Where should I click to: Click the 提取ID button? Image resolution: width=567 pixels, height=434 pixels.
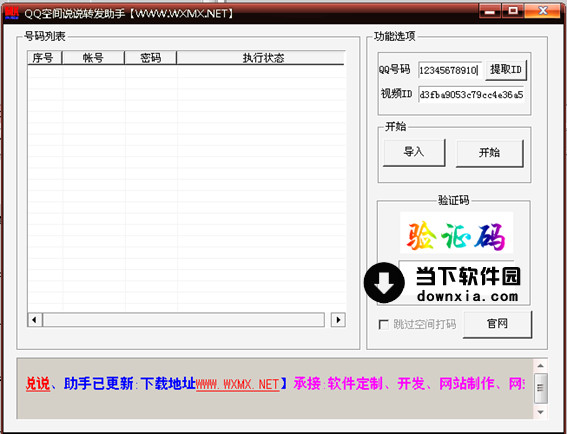coord(506,70)
